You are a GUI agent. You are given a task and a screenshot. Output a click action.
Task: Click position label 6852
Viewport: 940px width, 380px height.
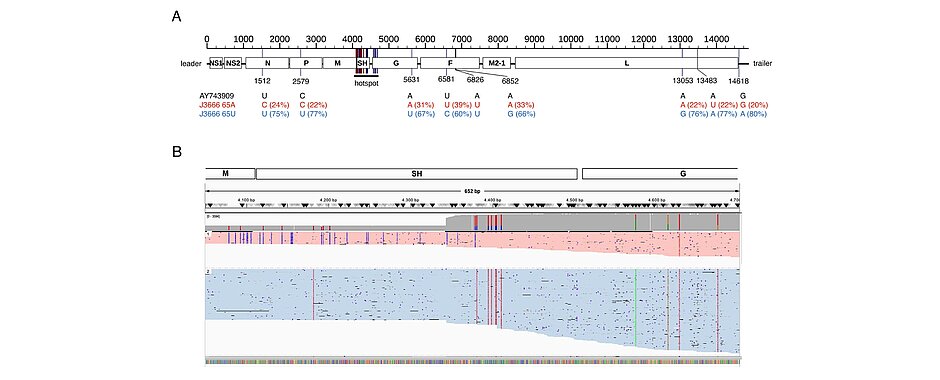tap(510, 80)
